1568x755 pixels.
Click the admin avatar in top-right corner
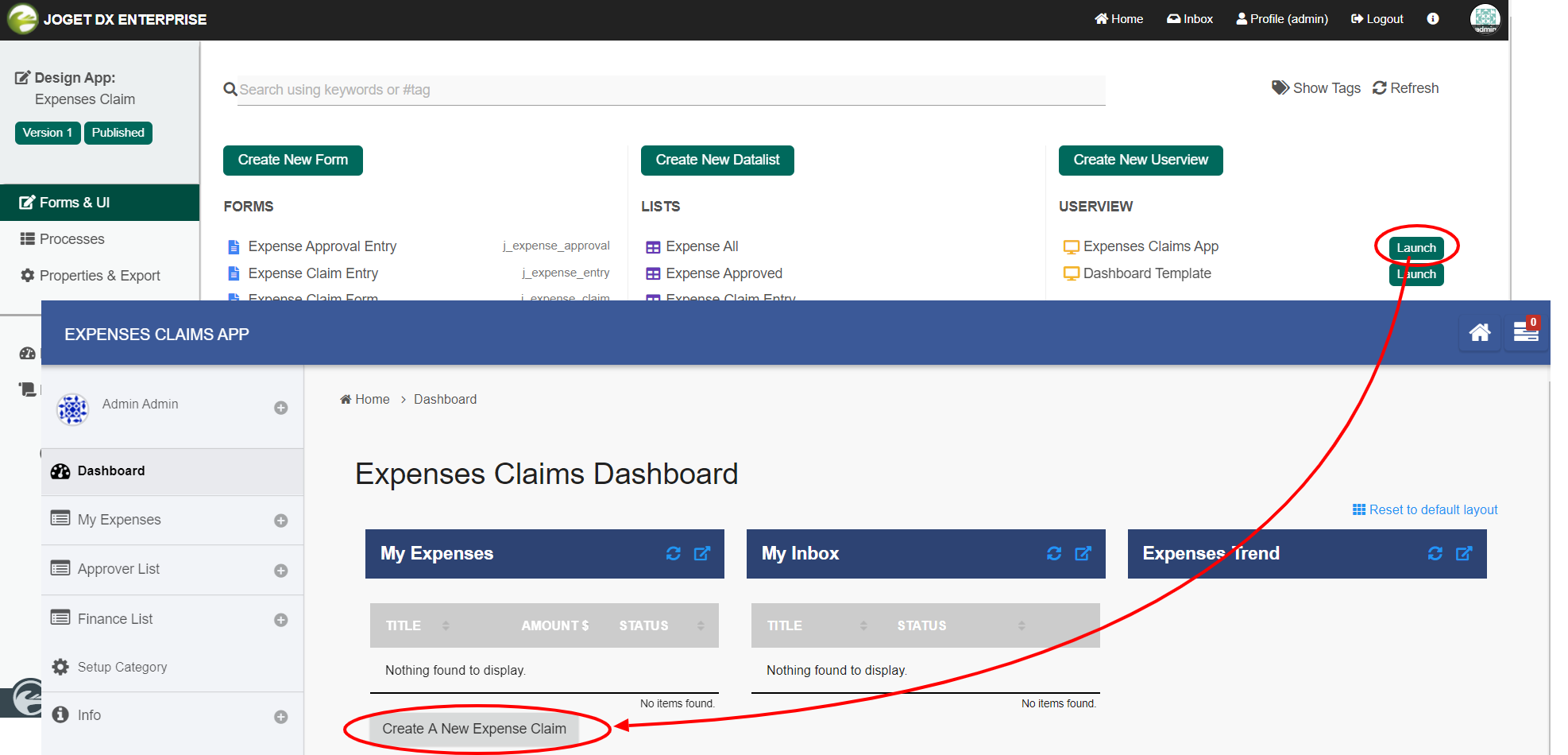[x=1485, y=19]
